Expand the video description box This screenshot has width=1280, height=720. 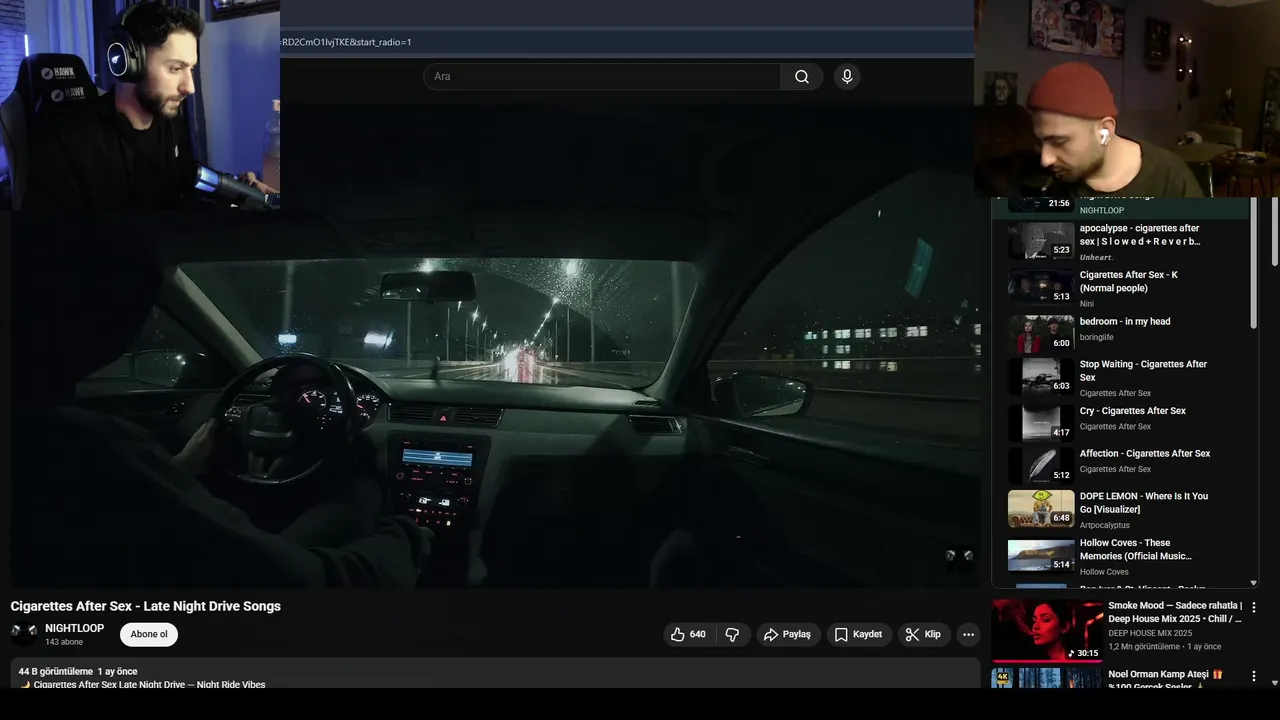(495, 674)
